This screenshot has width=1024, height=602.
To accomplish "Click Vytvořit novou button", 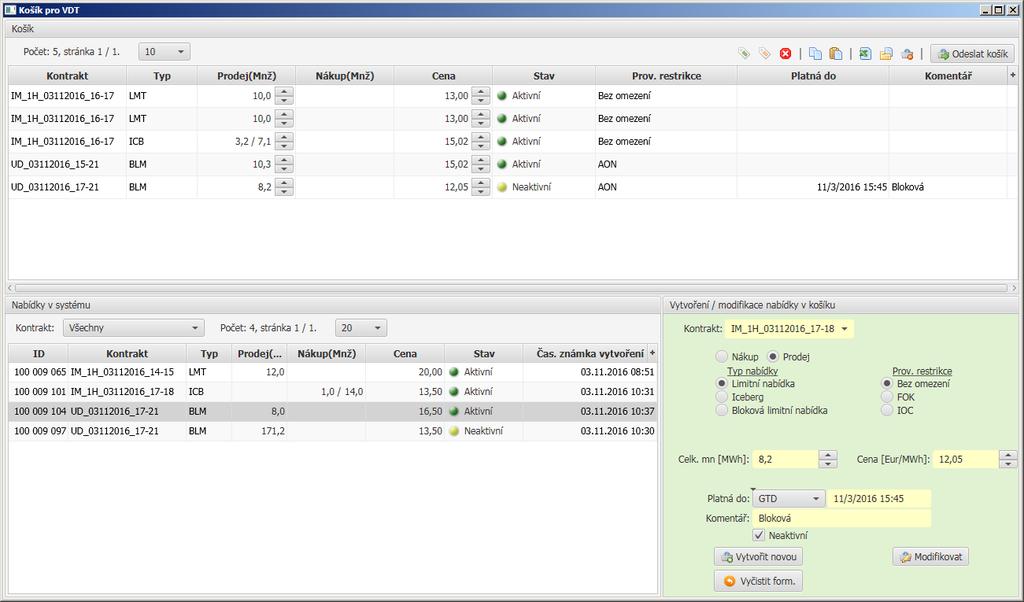I will tap(758, 557).
